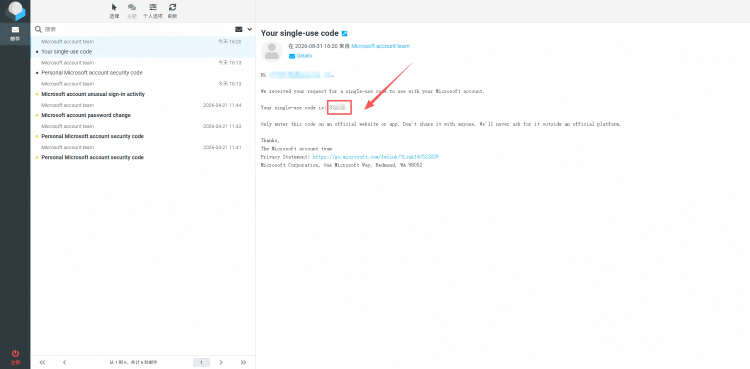Focus the mail search (搜索) field

point(136,29)
